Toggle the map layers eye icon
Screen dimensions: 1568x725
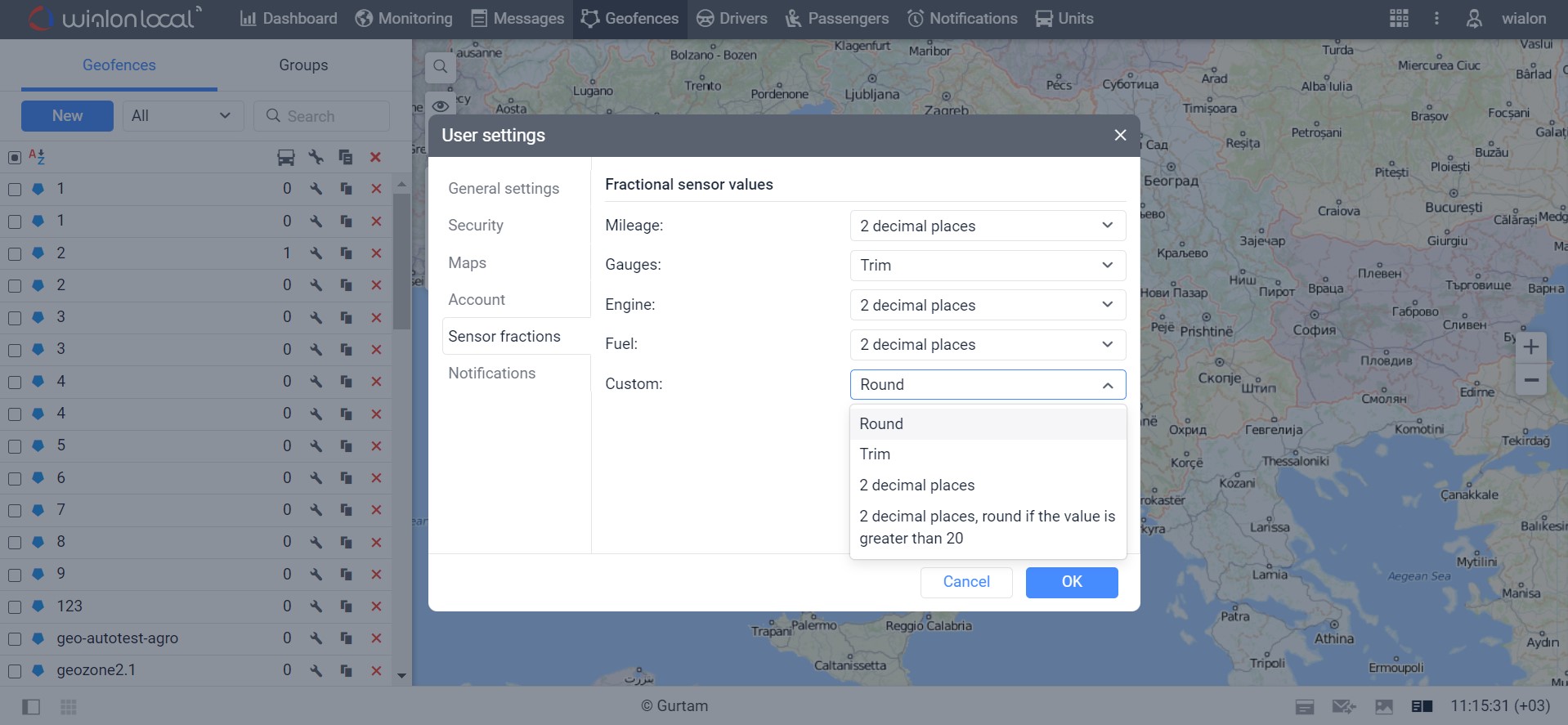click(x=440, y=105)
